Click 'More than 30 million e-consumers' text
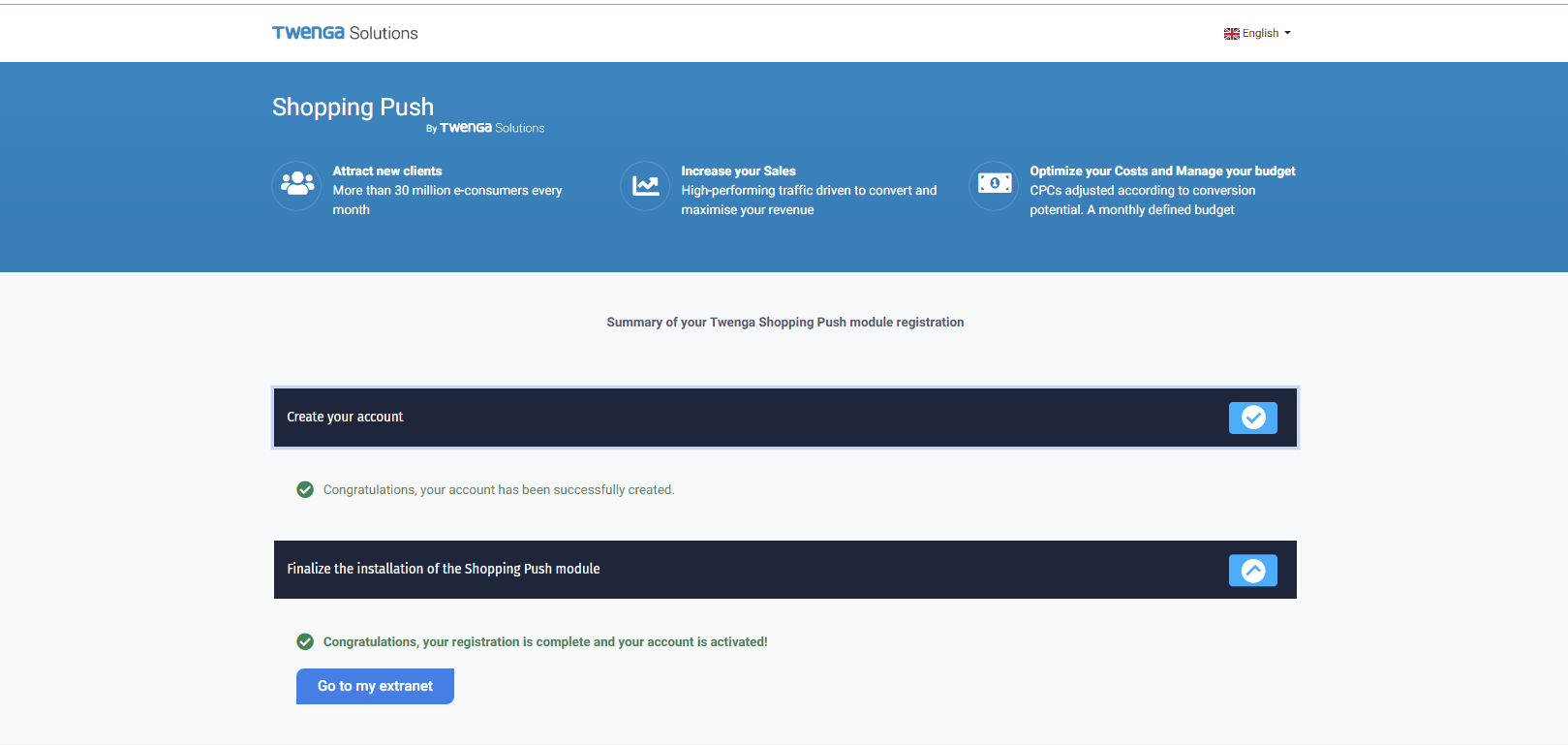This screenshot has height=745, width=1568. tap(447, 201)
